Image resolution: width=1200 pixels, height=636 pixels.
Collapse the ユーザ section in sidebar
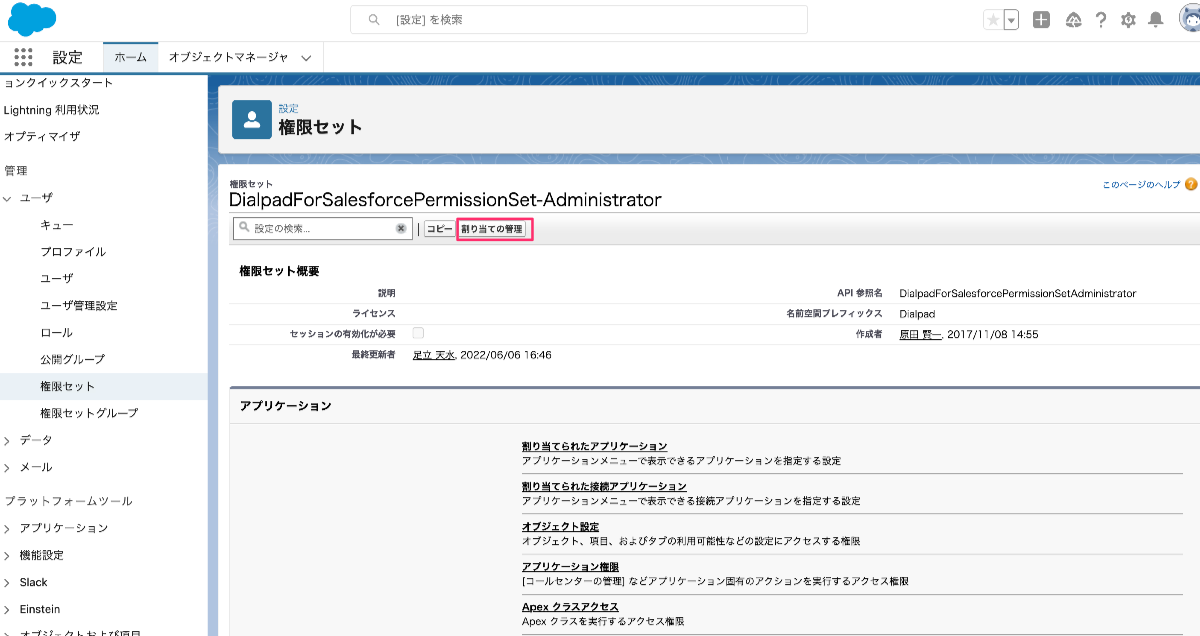(9, 199)
